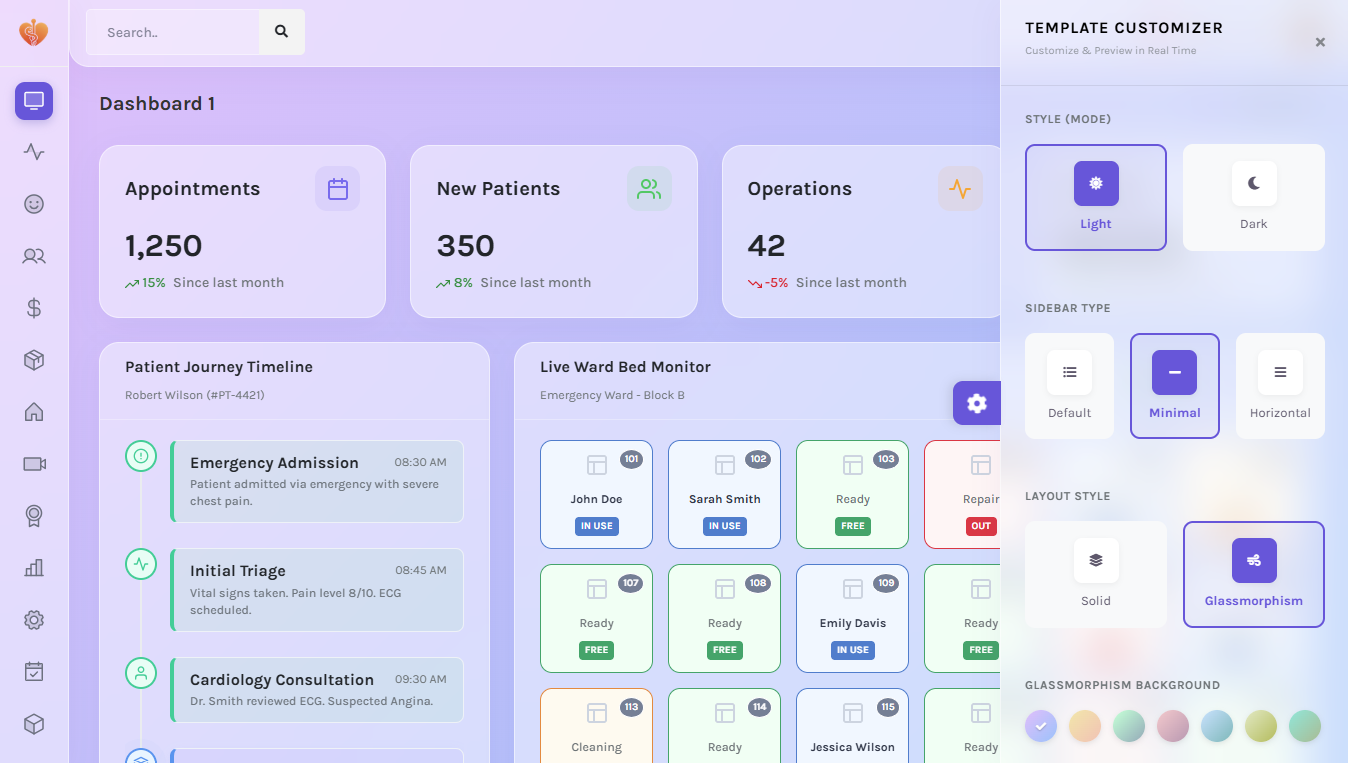The width and height of the screenshot is (1348, 763).
Task: Open the Initial Triage timeline entry
Action: coord(317,590)
